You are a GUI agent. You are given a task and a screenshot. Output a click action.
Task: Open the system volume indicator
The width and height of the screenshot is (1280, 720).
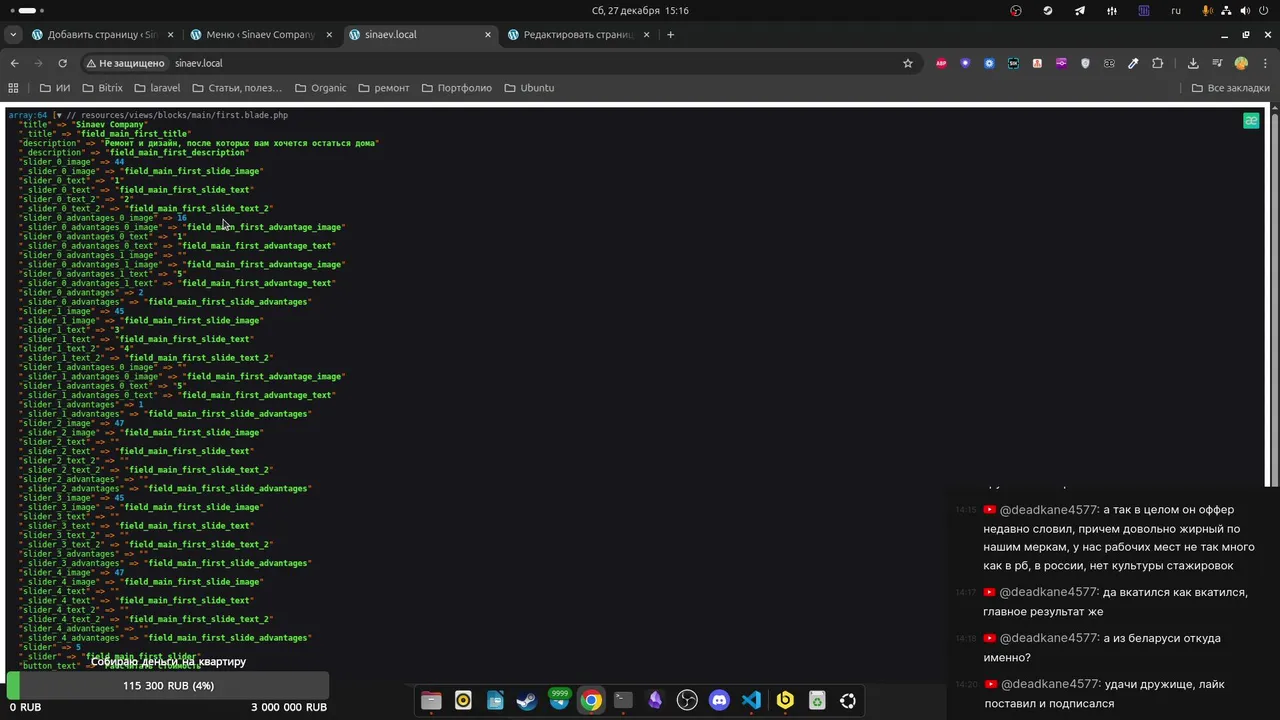[1245, 10]
